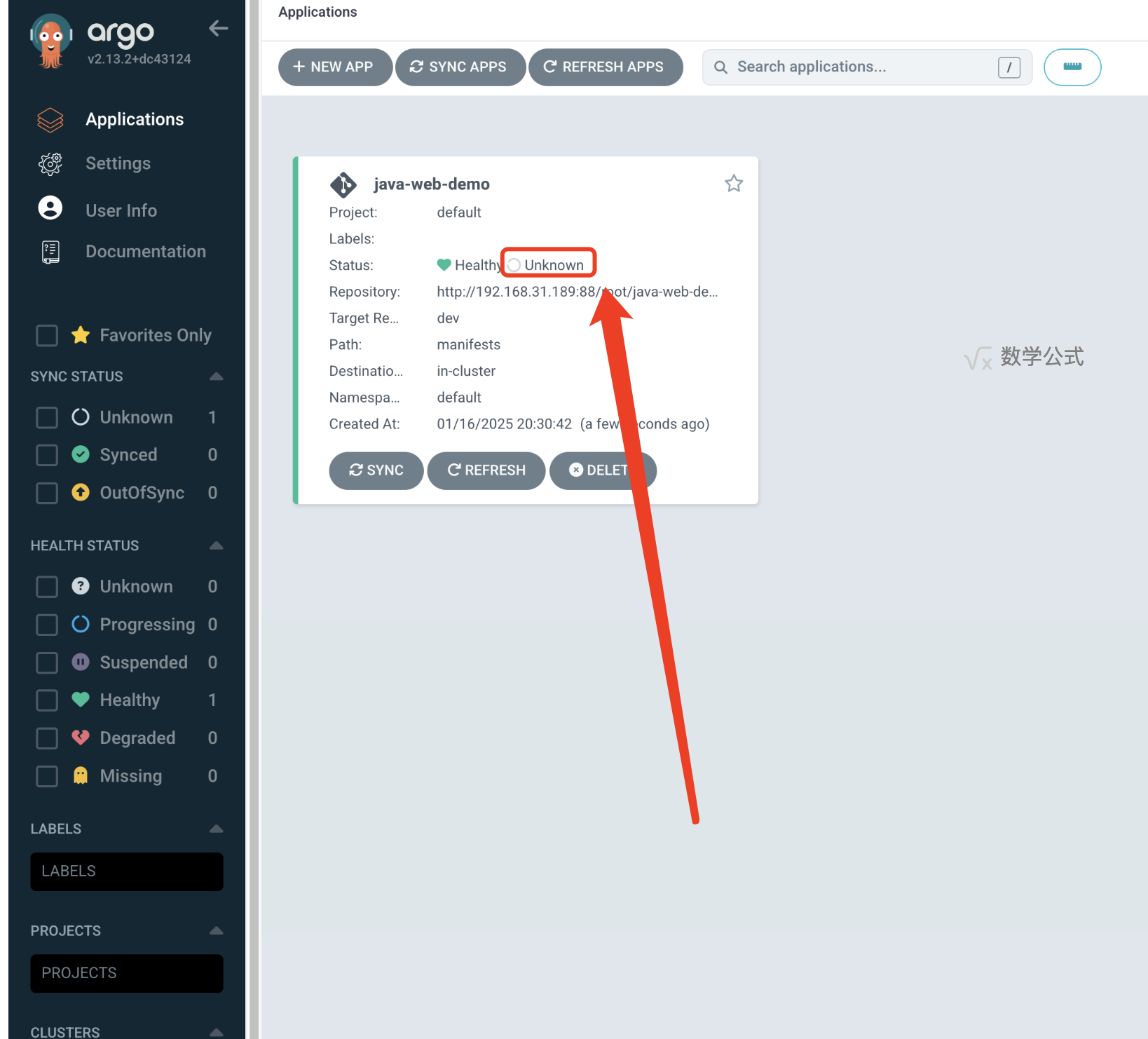Click the slash shortcut key hint
The height and width of the screenshot is (1039, 1148).
coord(1009,67)
